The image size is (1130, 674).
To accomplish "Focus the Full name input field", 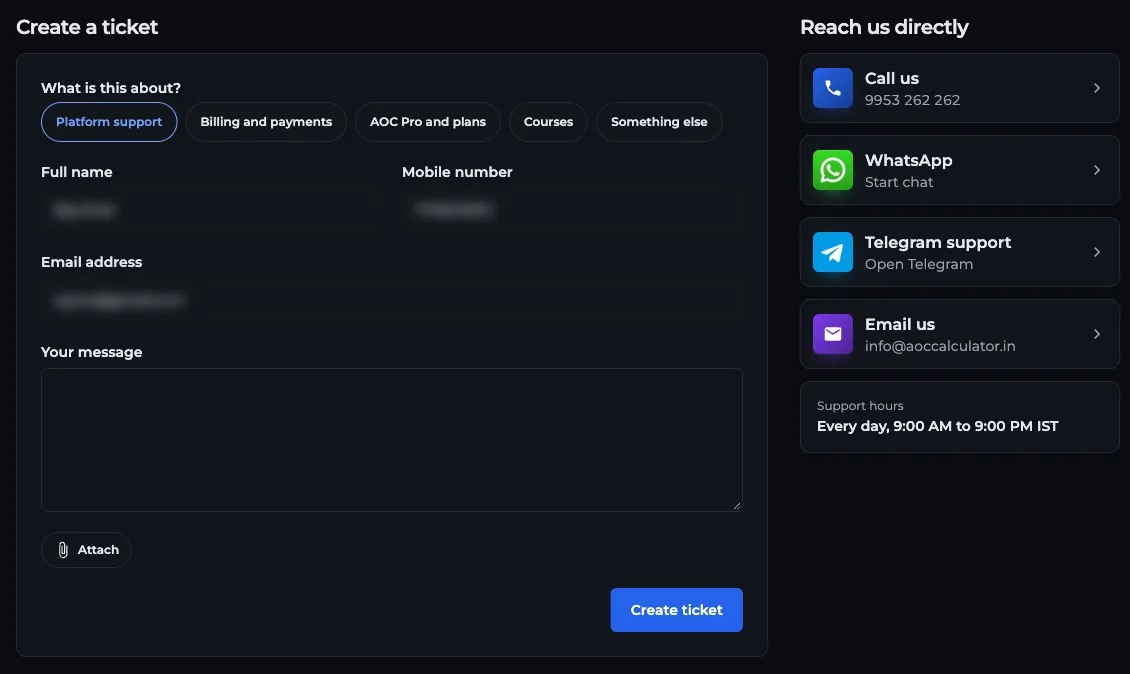I will (210, 210).
